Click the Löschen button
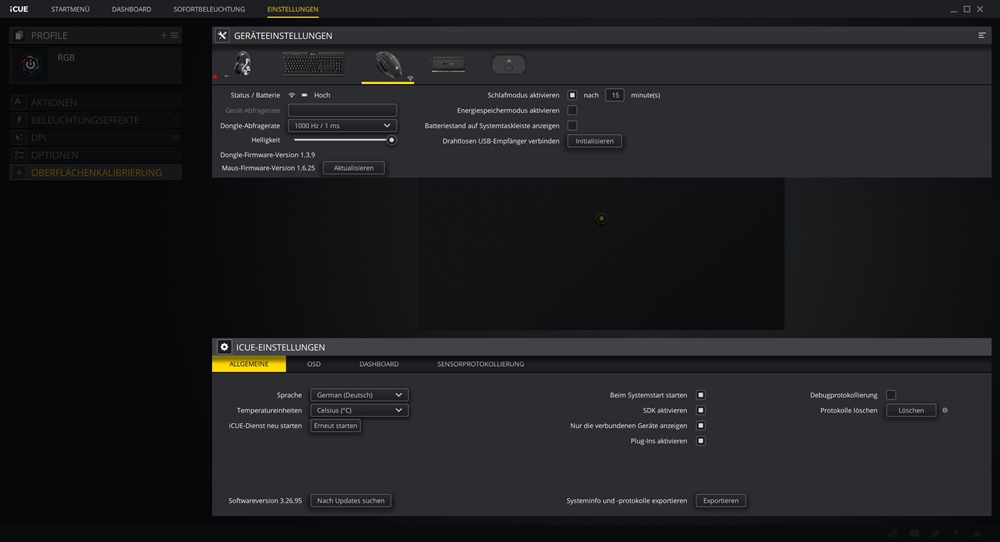Image resolution: width=1000 pixels, height=542 pixels. (911, 411)
